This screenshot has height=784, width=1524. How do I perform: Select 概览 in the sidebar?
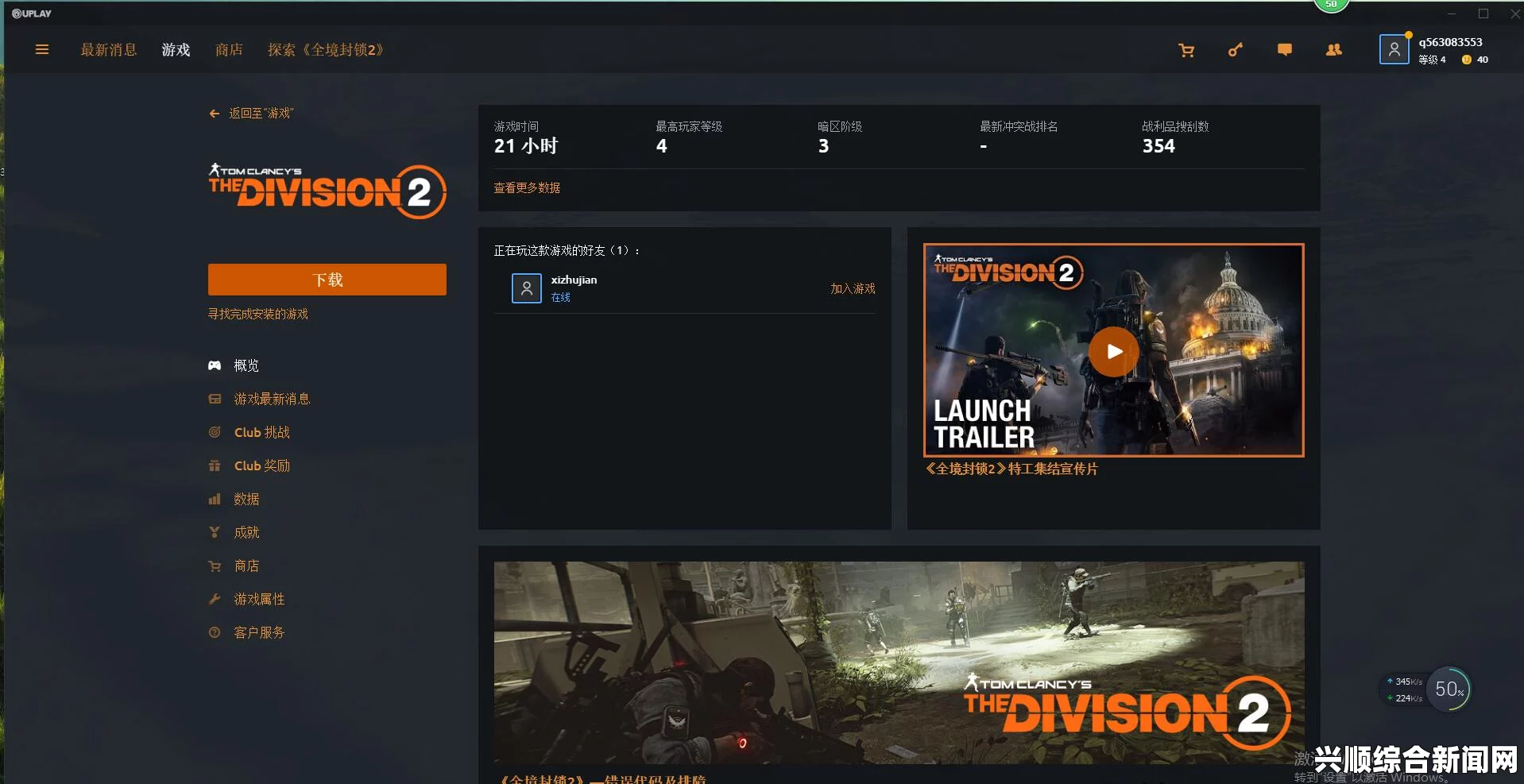click(246, 365)
